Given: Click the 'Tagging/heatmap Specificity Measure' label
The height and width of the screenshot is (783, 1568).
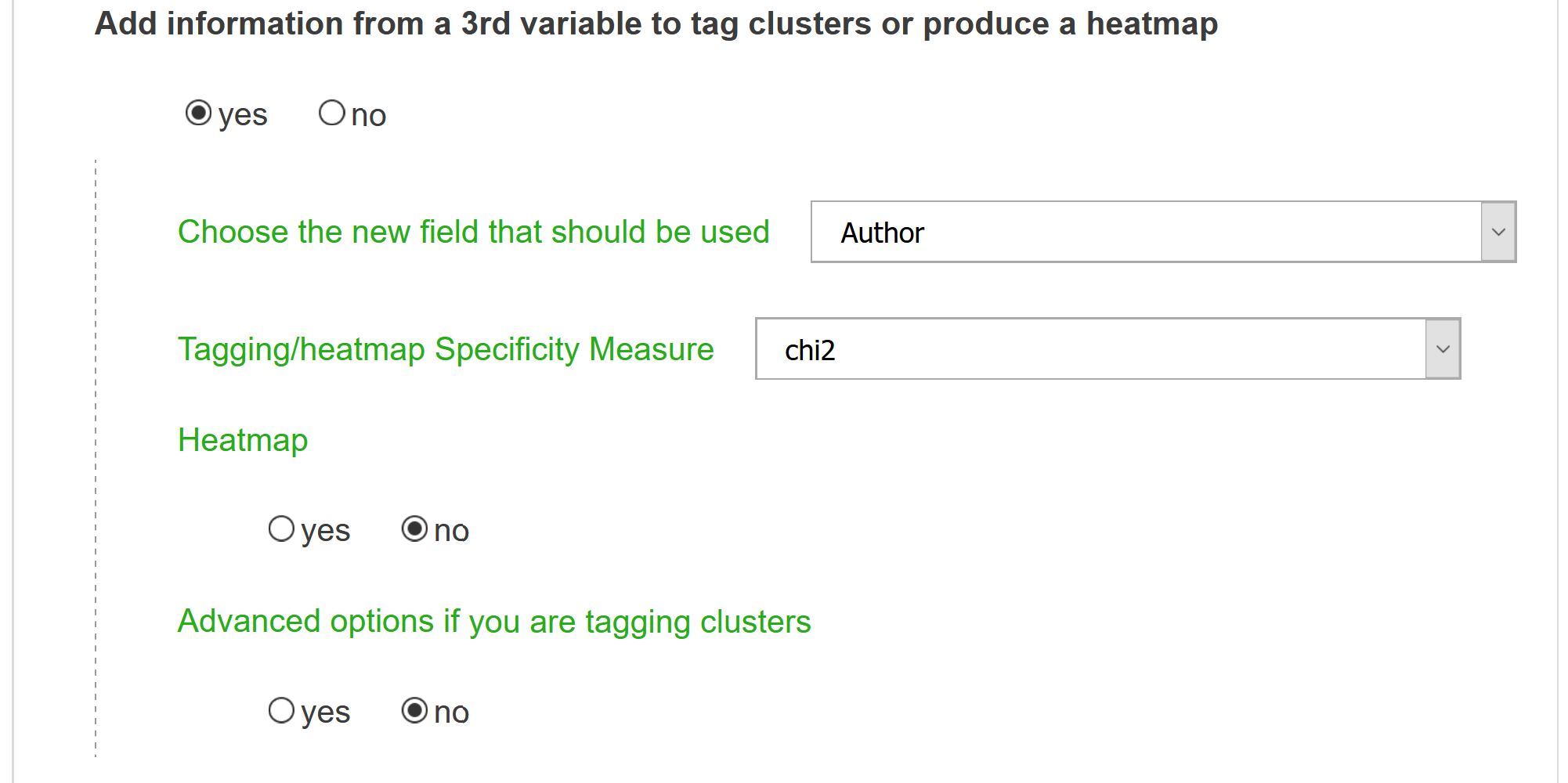Looking at the screenshot, I should click(446, 349).
